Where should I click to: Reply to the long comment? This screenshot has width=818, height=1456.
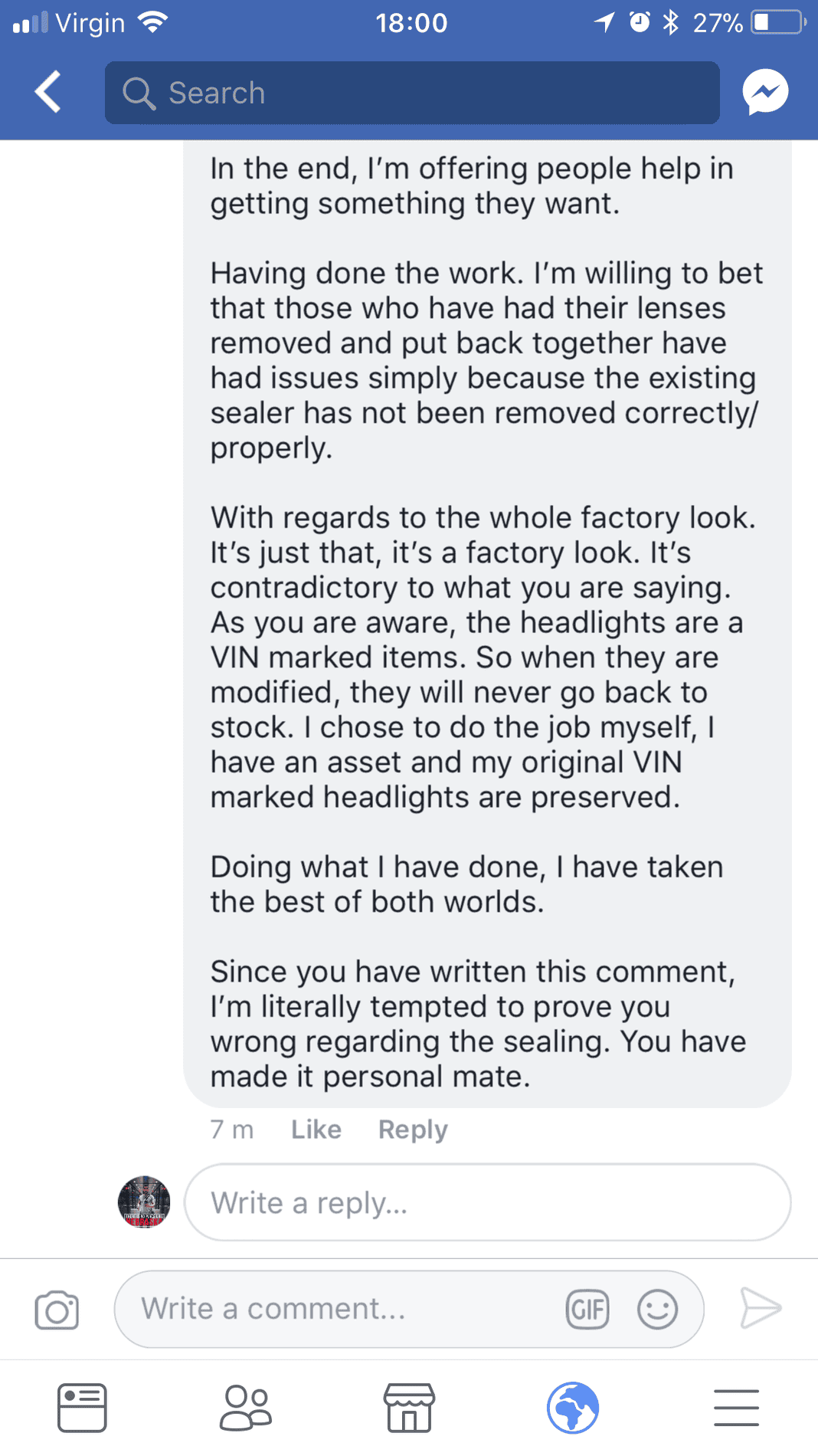pyautogui.click(x=413, y=1130)
